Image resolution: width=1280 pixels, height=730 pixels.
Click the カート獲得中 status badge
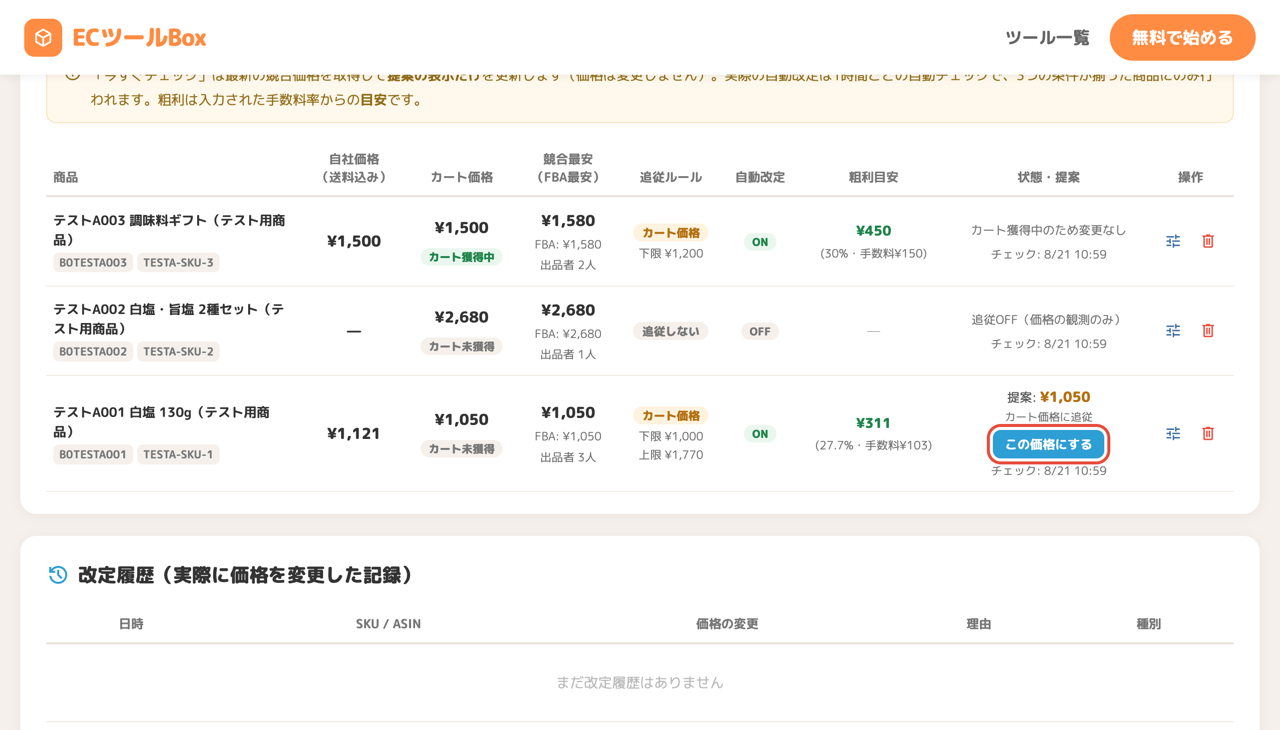[x=461, y=257]
